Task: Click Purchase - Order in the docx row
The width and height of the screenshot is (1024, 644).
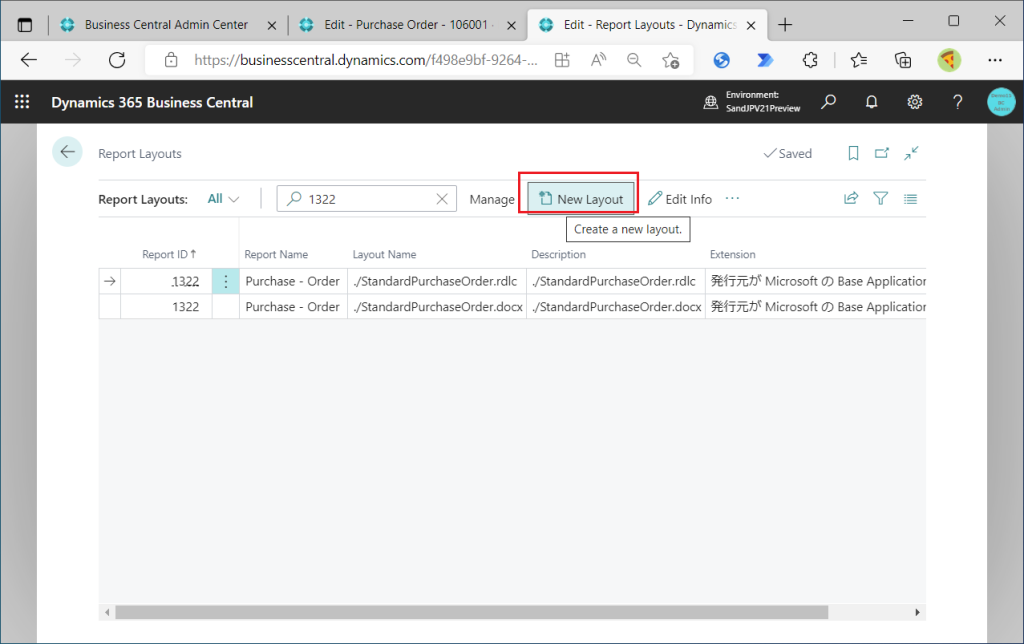Action: click(293, 306)
